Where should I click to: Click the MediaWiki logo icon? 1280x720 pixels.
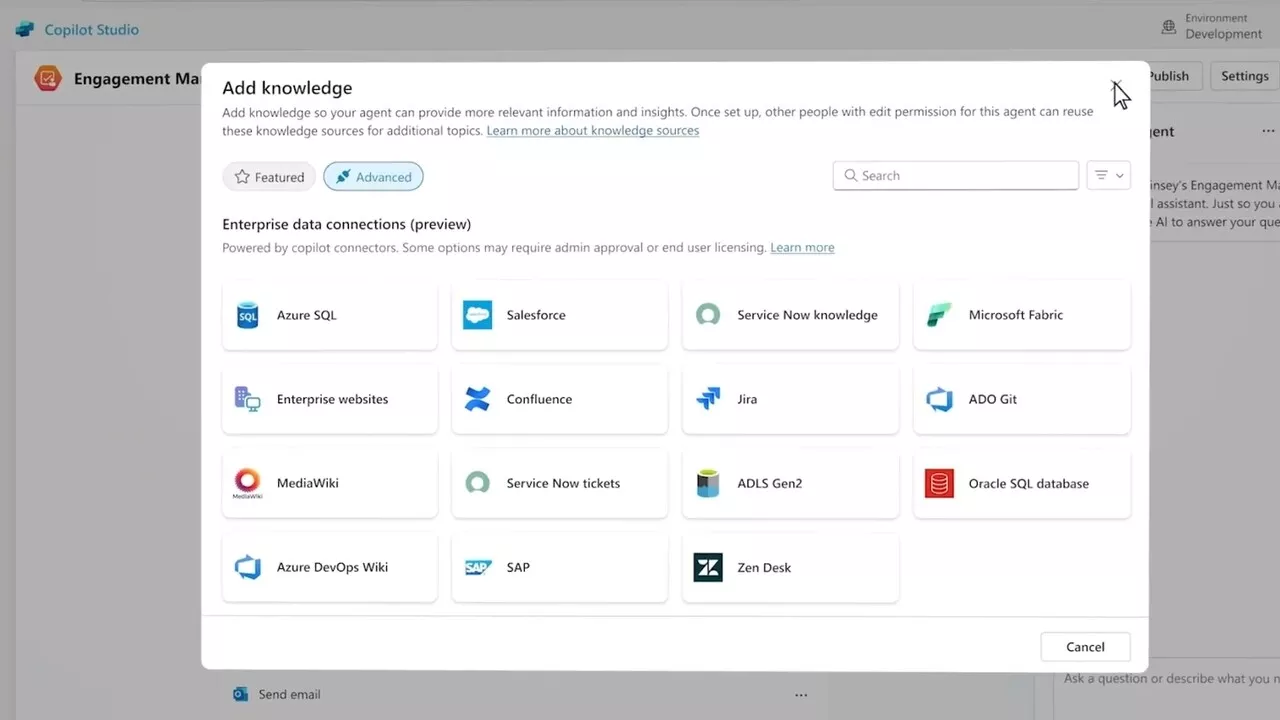click(247, 483)
